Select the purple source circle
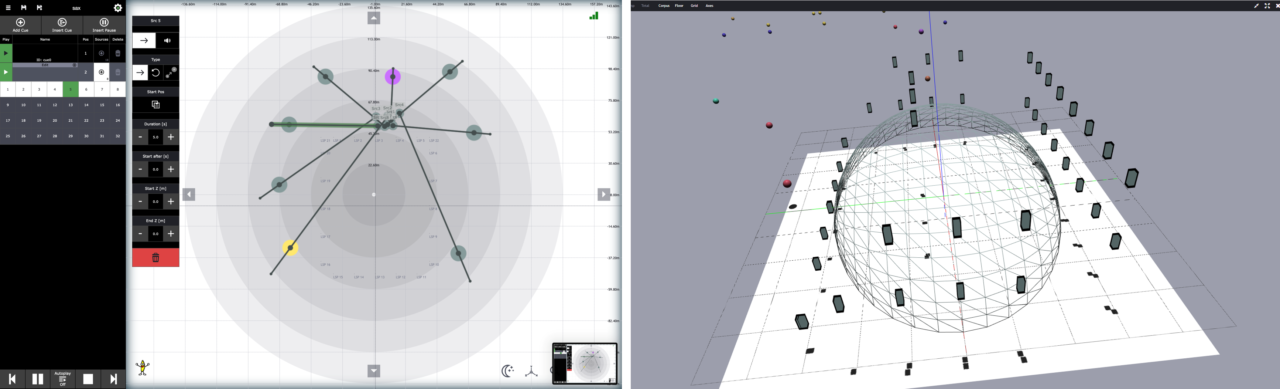The height and width of the screenshot is (389, 1280). 393,76
